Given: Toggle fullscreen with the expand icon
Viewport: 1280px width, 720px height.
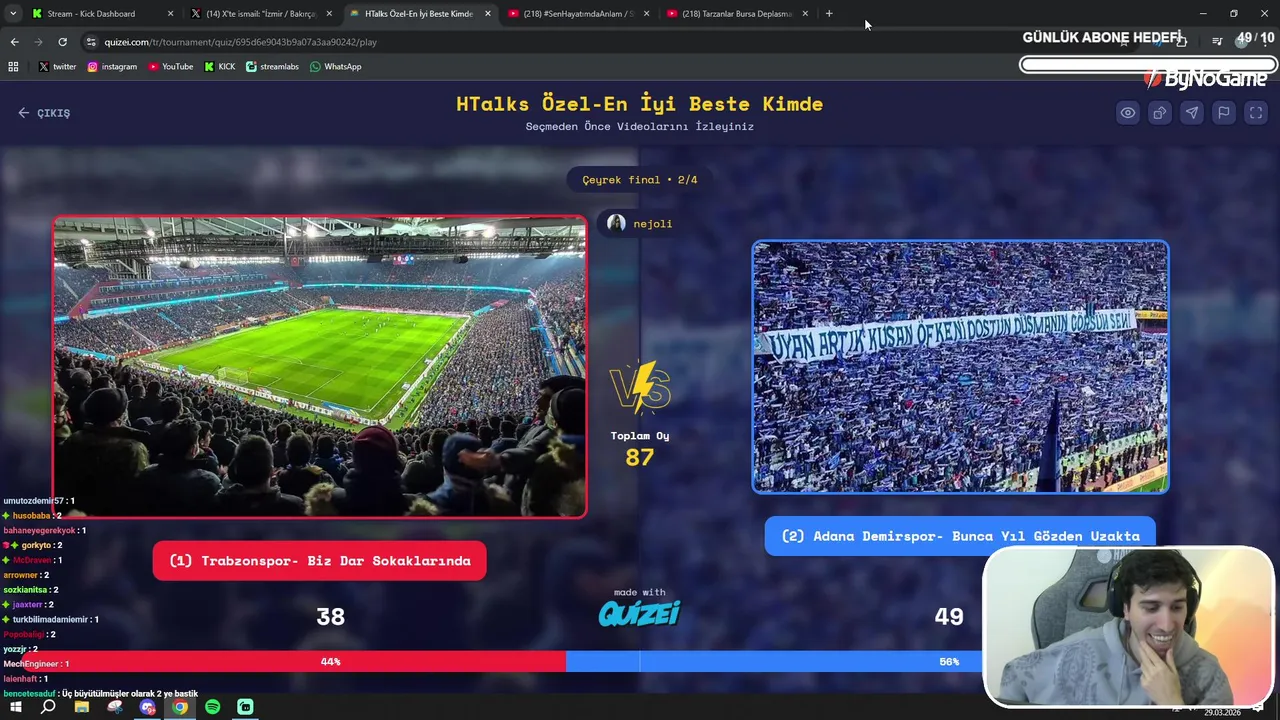Looking at the screenshot, I should point(1256,113).
